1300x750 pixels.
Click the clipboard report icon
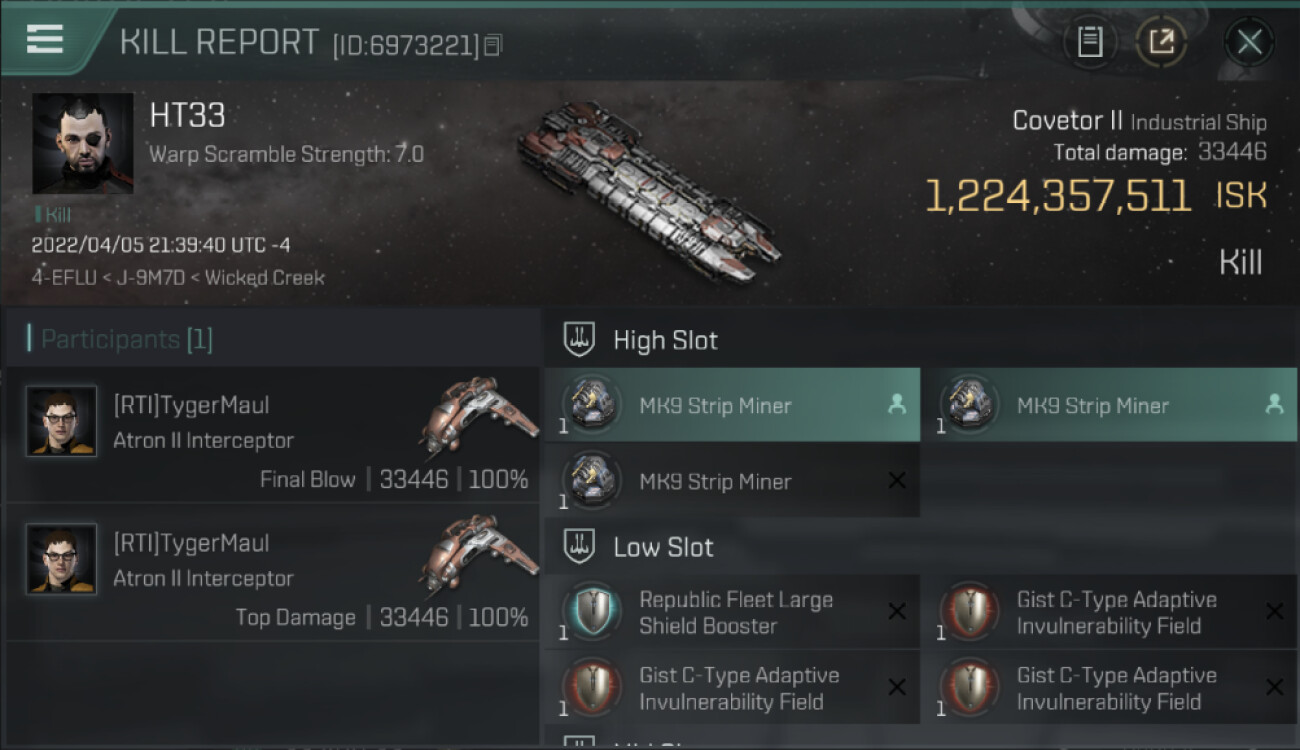tap(1089, 42)
